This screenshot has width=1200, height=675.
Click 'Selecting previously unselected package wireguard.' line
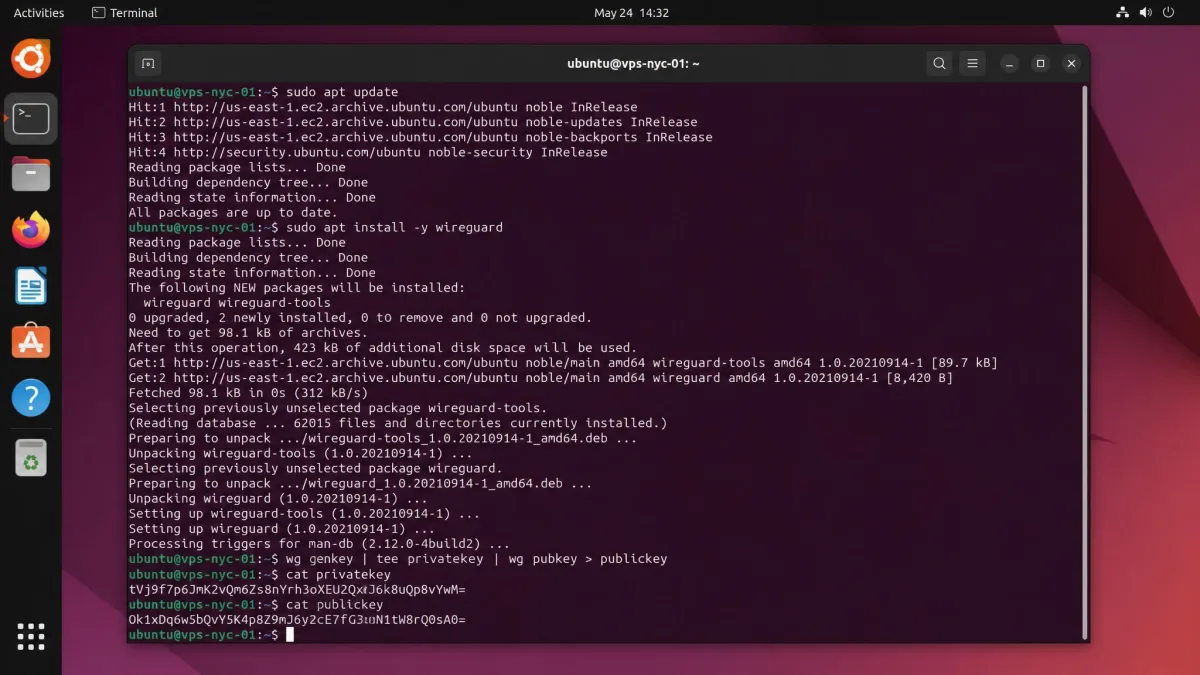coord(315,467)
